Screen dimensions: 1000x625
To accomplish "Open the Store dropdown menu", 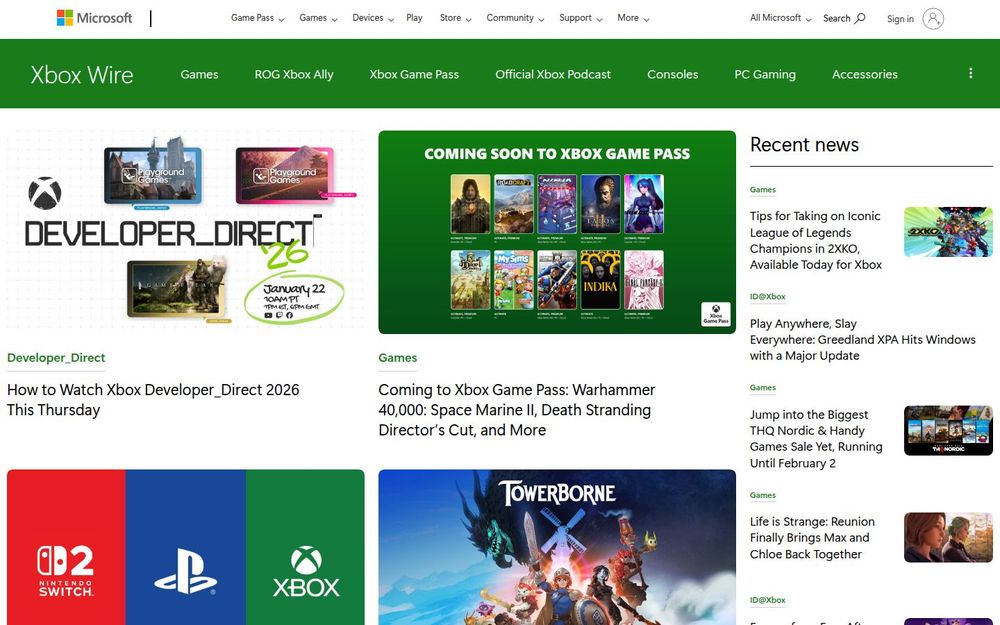I will (x=455, y=18).
